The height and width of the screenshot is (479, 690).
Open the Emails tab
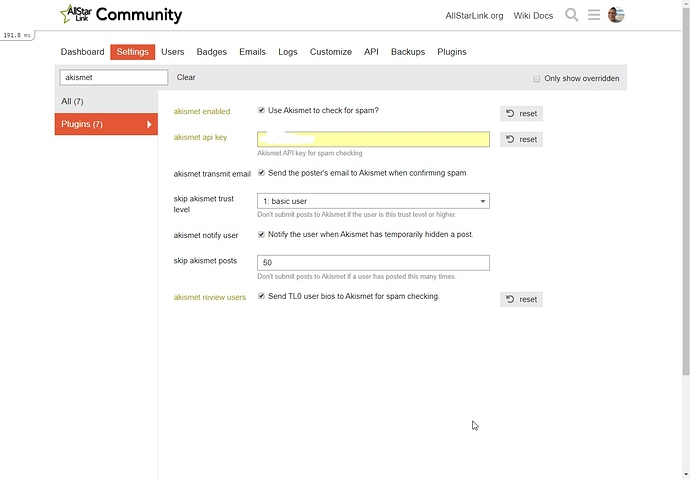click(x=253, y=52)
